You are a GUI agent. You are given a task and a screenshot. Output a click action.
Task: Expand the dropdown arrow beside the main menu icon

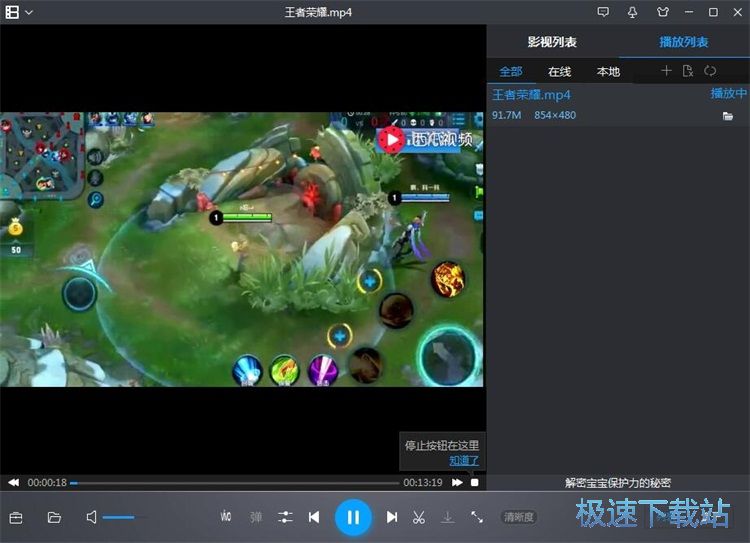[x=29, y=12]
